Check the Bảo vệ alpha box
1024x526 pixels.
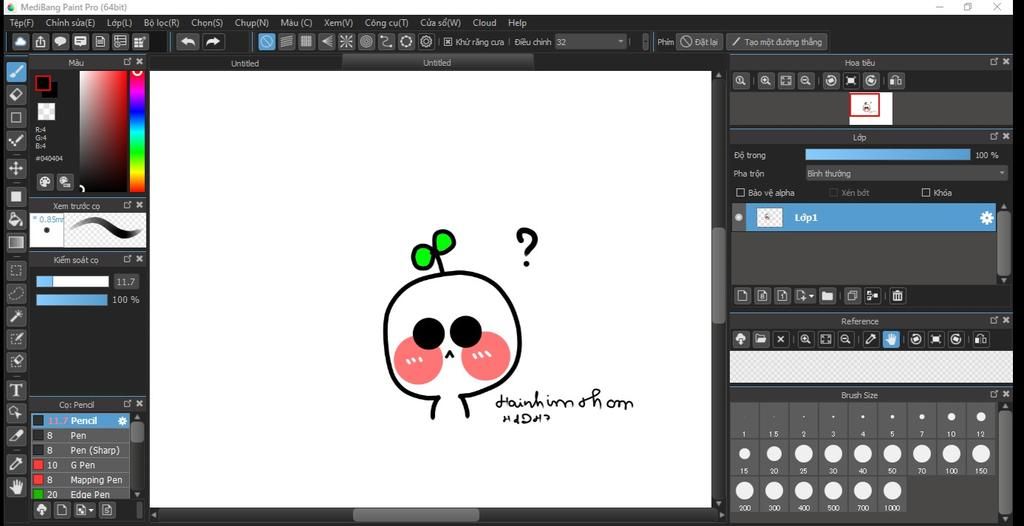click(740, 193)
